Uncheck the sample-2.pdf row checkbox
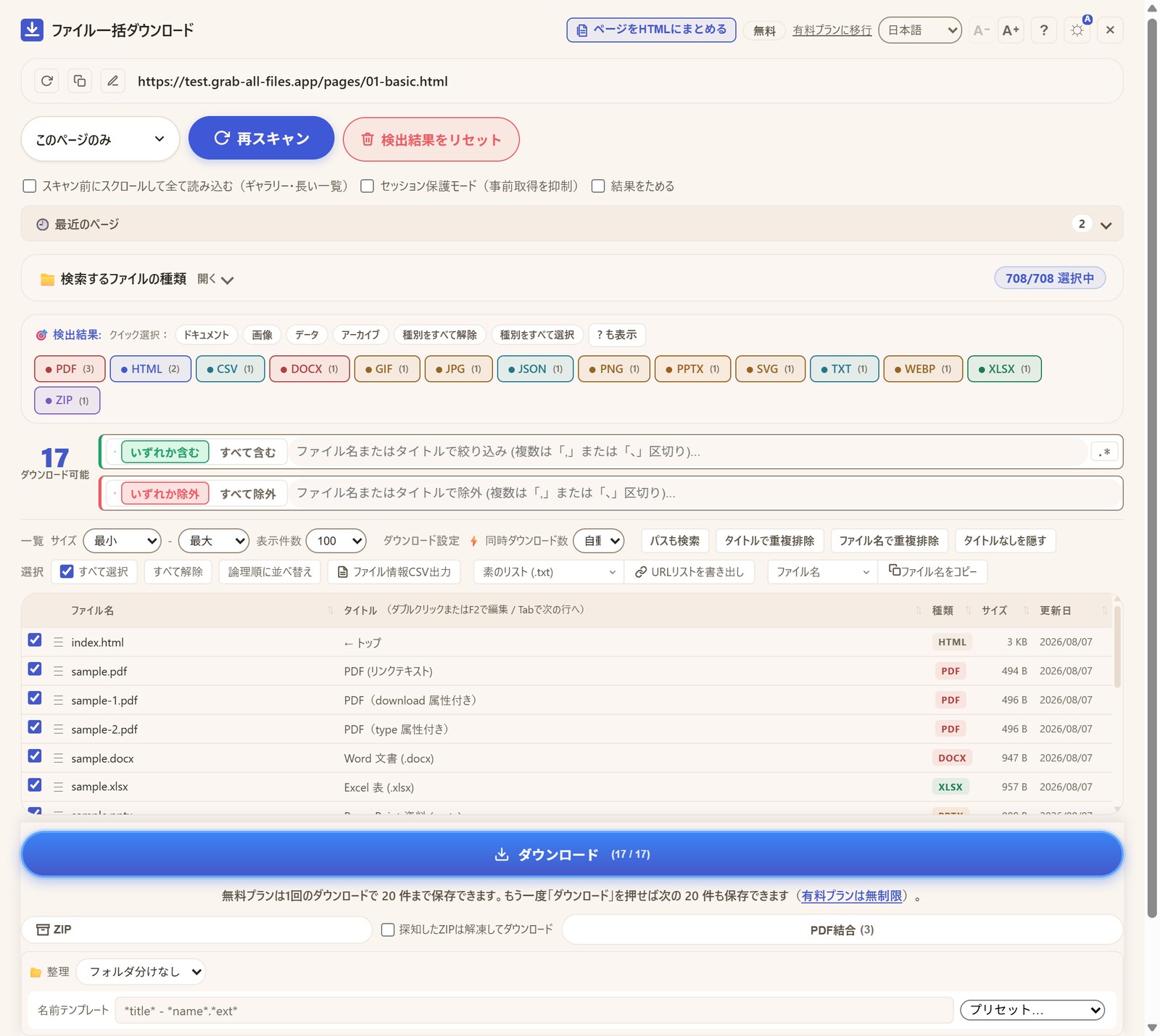 pos(35,726)
